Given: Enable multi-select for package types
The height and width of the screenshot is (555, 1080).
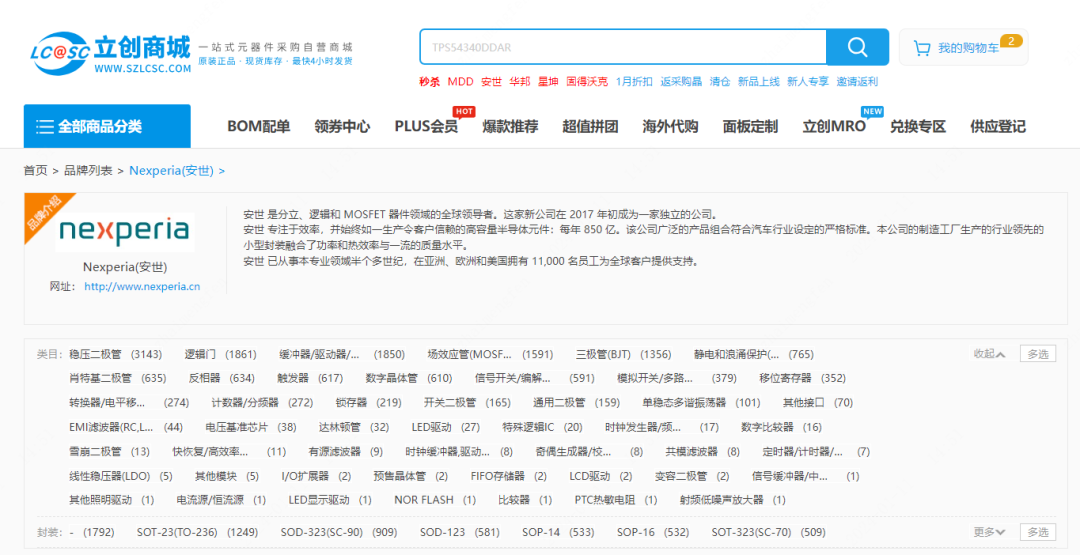Looking at the screenshot, I should [x=1037, y=532].
